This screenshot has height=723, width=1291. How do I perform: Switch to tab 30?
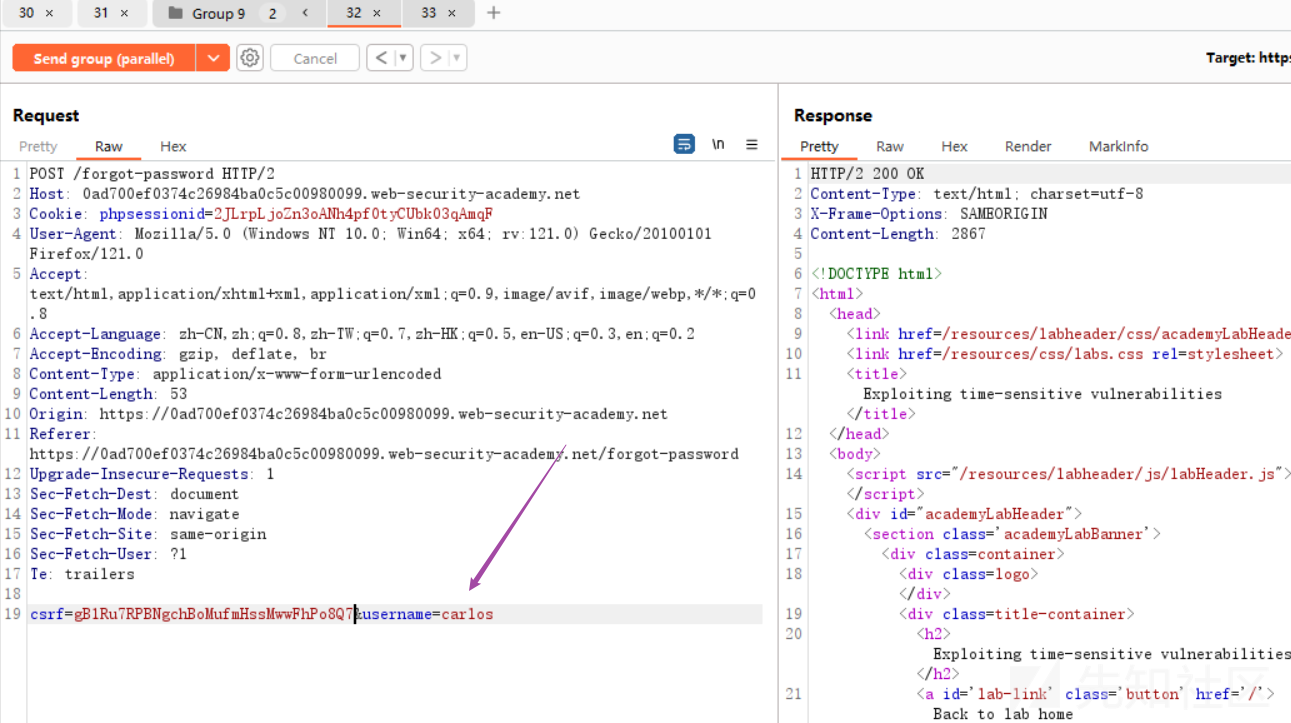pyautogui.click(x=27, y=13)
